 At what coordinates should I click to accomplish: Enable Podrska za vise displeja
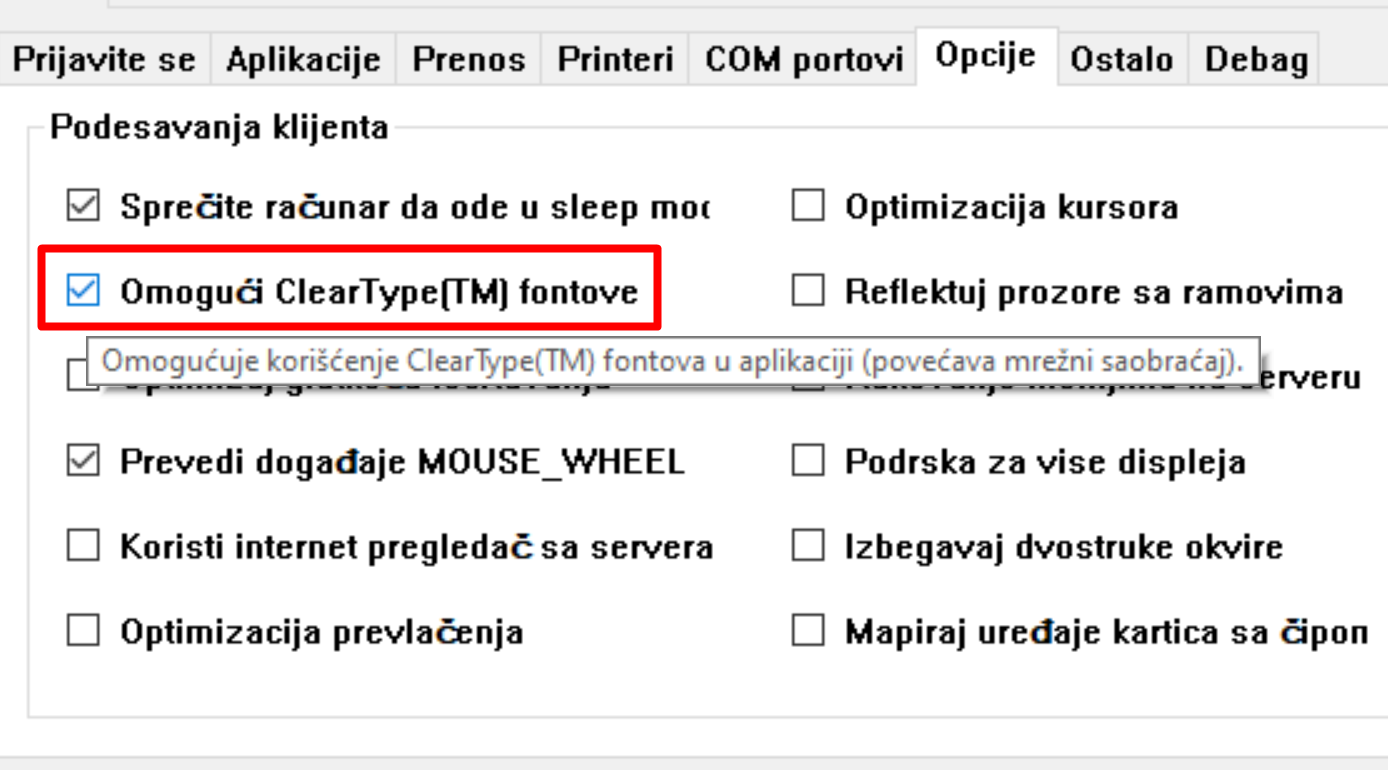808,461
